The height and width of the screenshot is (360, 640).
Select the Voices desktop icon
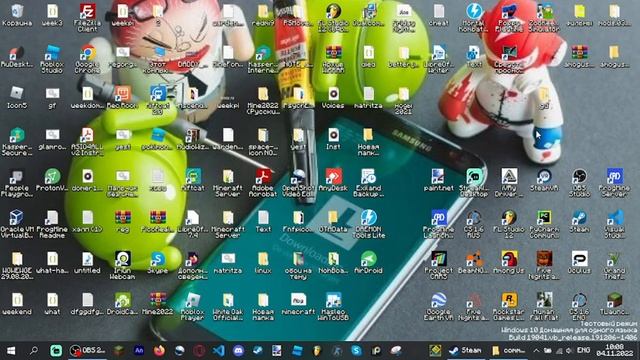[333, 98]
